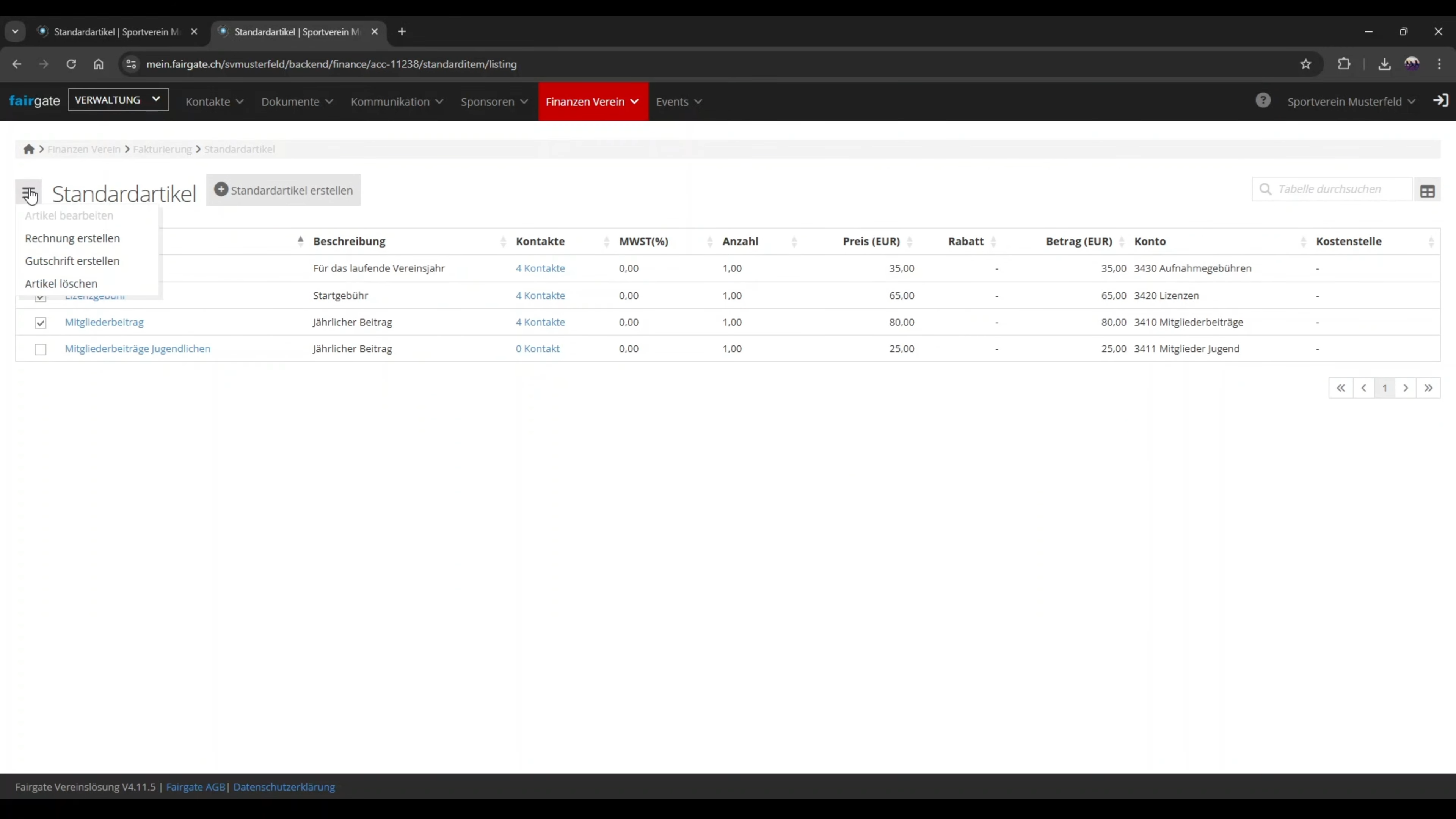Screen dimensions: 1456x819
Task: Select page 1 in pagination
Action: [1384, 388]
